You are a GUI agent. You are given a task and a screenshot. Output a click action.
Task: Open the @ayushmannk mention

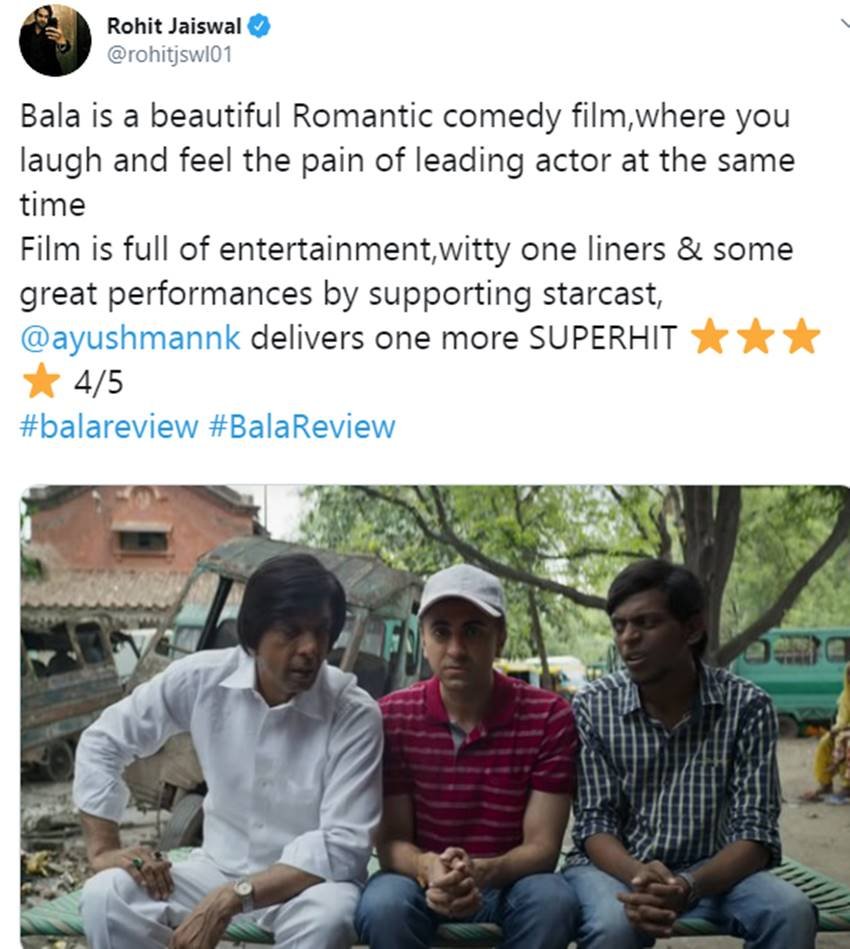tap(130, 339)
